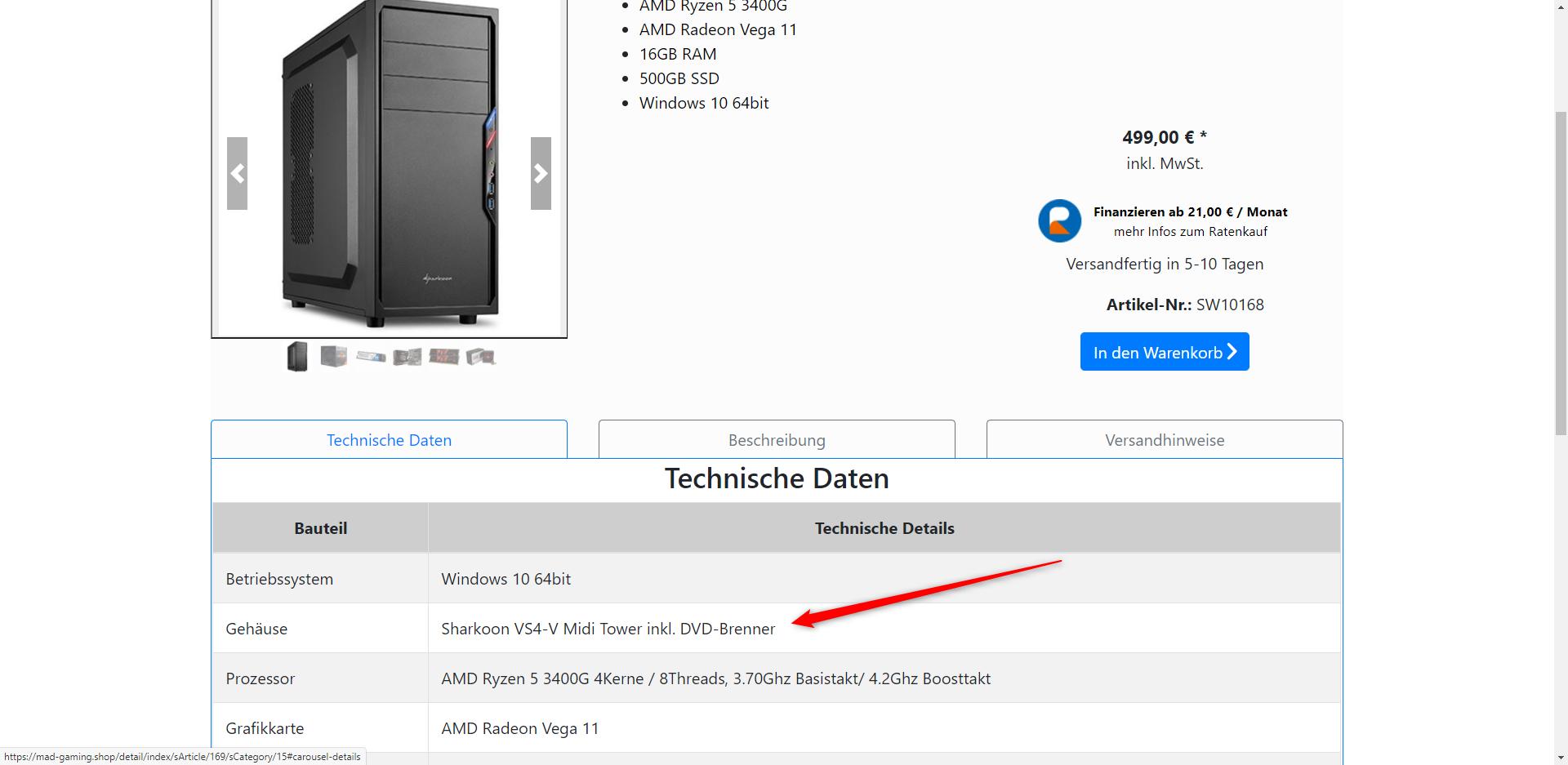Viewport: 1568px width, 765px height.
Task: Click the scrollbar down arrow
Action: (x=1561, y=758)
